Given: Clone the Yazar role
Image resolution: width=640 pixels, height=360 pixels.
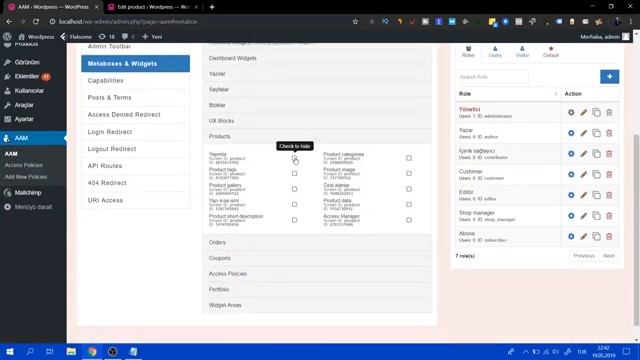Looking at the screenshot, I should (x=596, y=133).
